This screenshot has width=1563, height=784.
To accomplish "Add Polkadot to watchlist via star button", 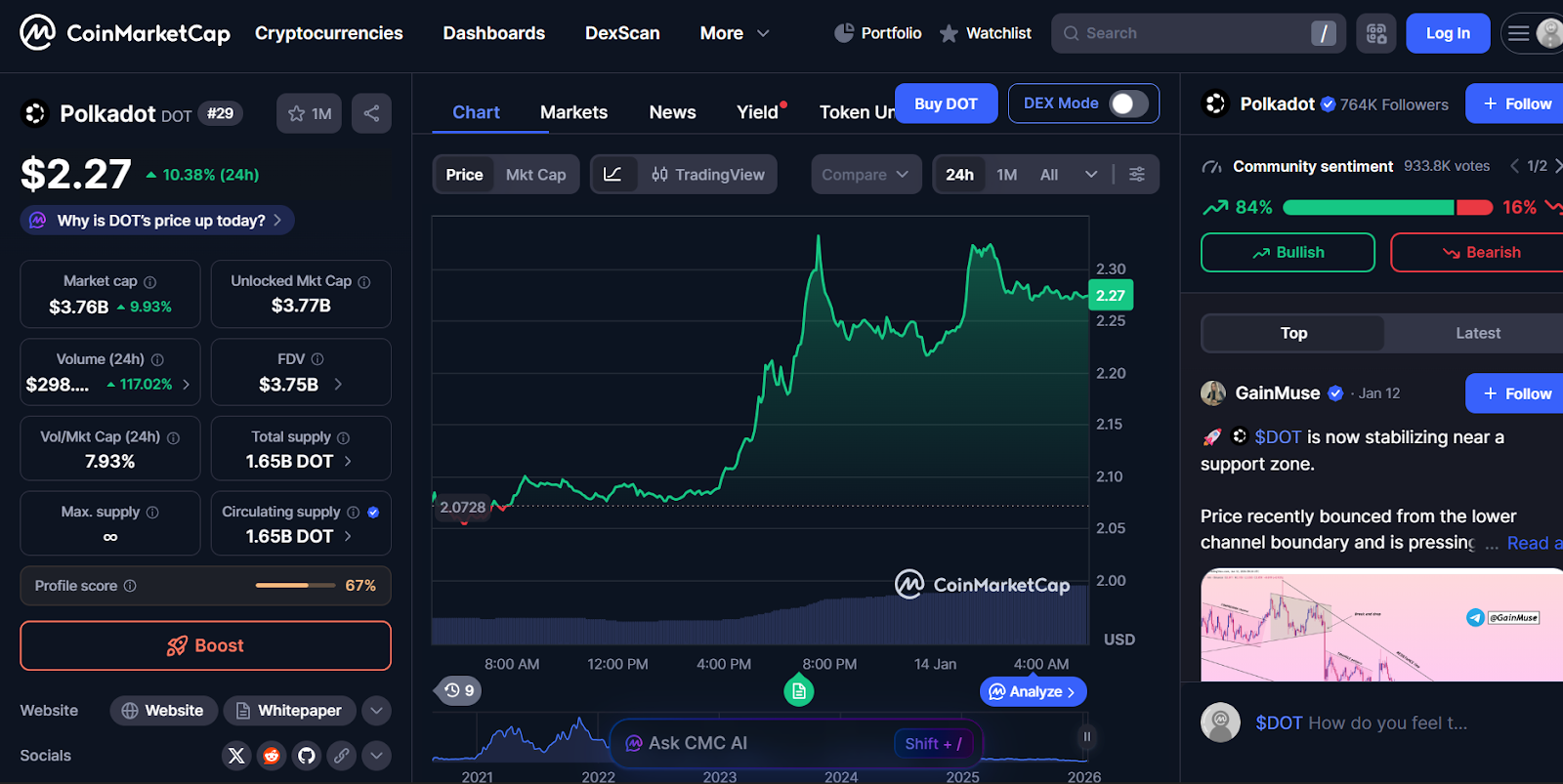I will (x=309, y=113).
